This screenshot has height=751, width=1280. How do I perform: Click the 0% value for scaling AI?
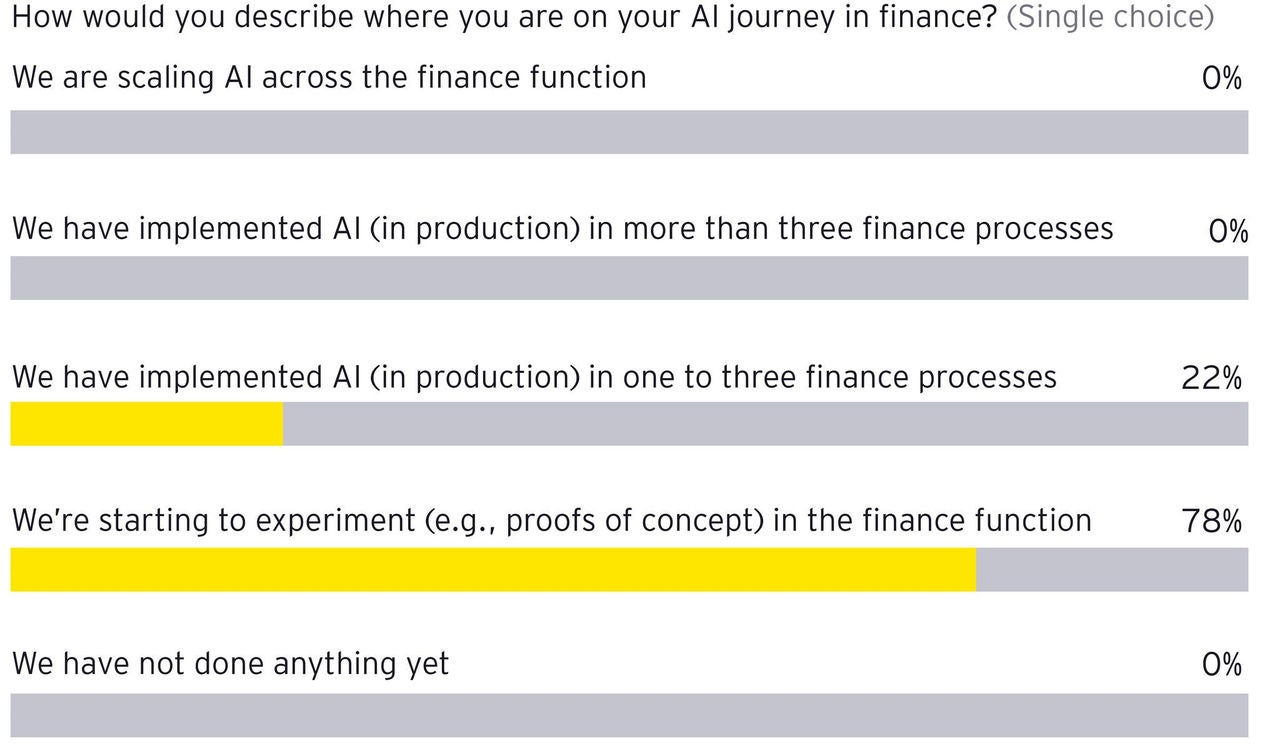1222,78
